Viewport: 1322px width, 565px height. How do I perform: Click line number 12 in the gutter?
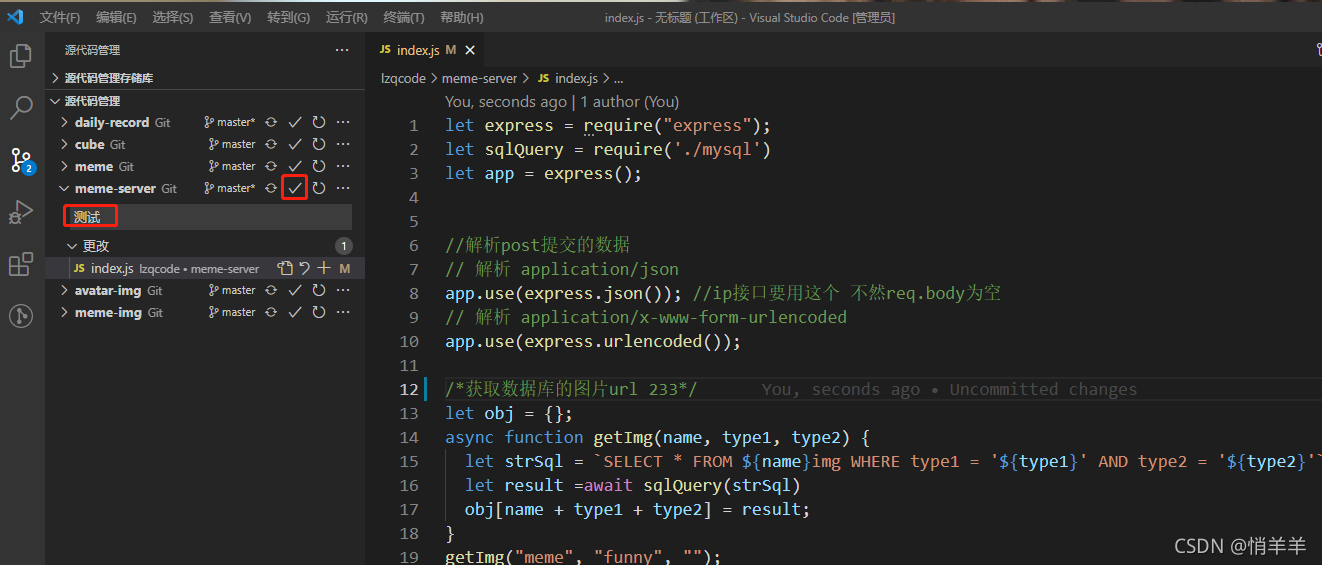tap(408, 389)
